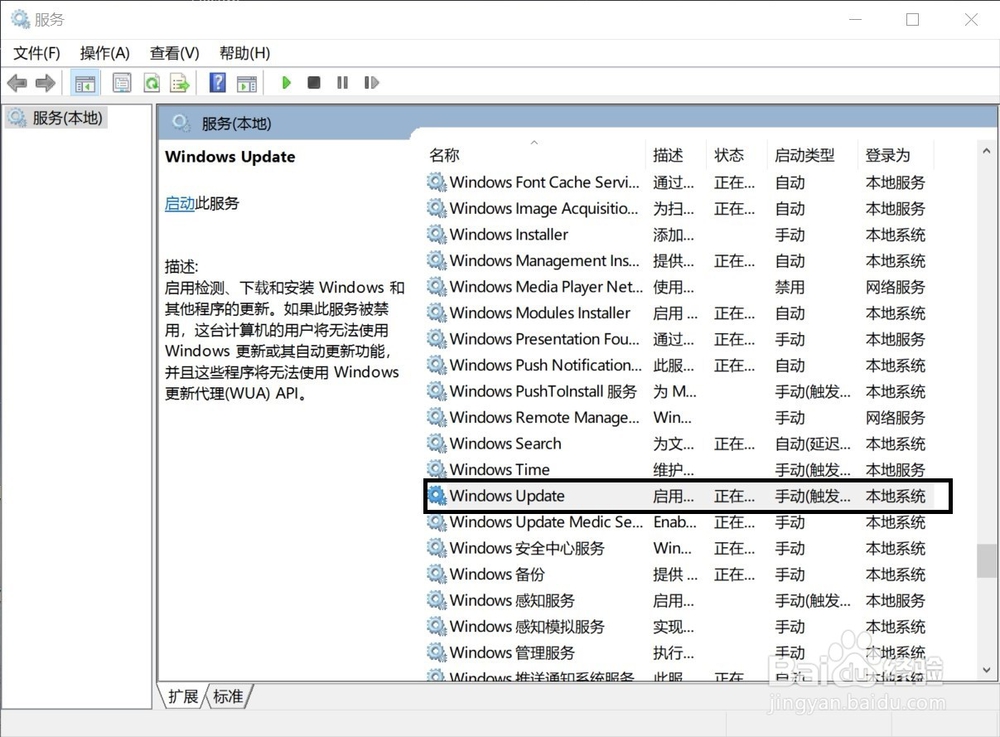Click Enab... description of Update Medic row
This screenshot has height=737, width=1000.
pyautogui.click(x=675, y=522)
